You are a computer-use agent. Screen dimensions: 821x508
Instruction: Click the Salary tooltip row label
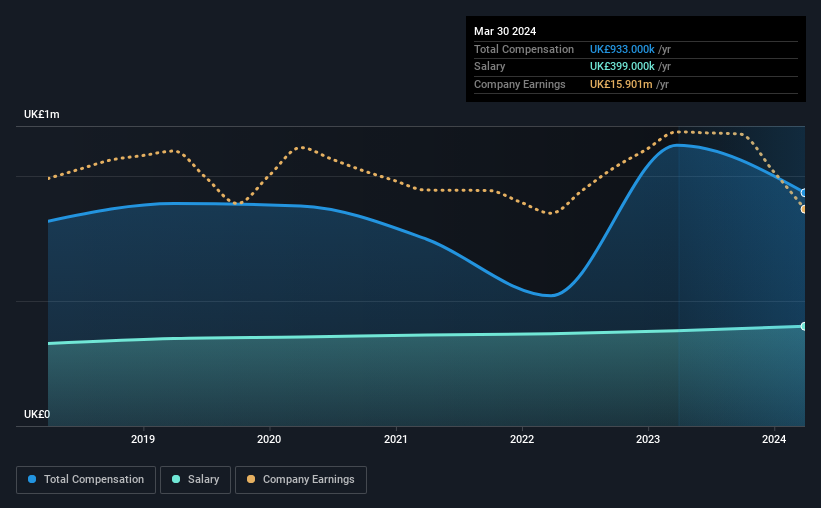[490, 67]
